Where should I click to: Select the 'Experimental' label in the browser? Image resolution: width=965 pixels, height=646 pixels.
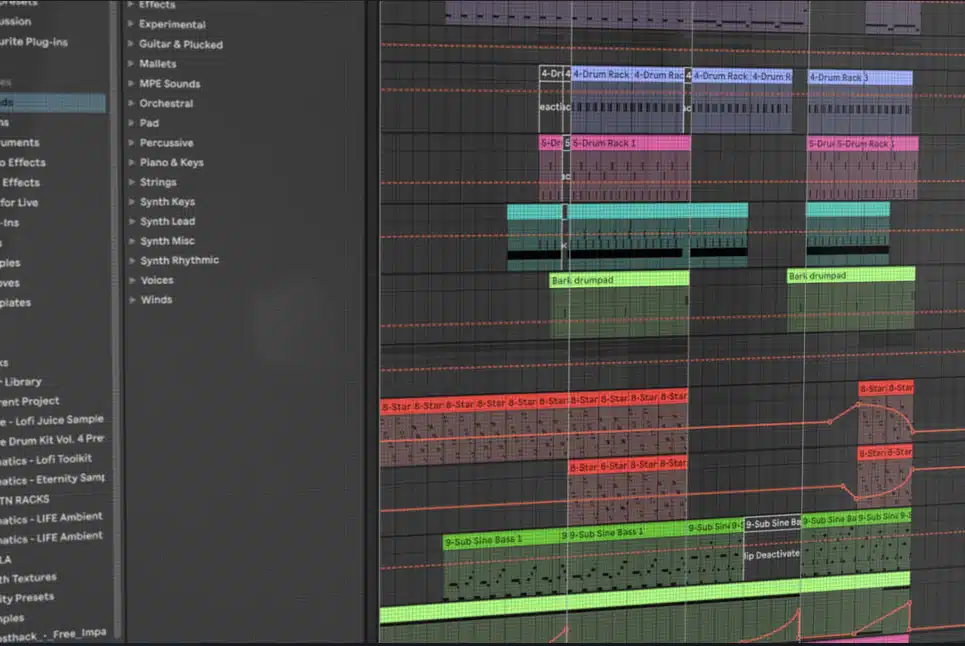172,25
